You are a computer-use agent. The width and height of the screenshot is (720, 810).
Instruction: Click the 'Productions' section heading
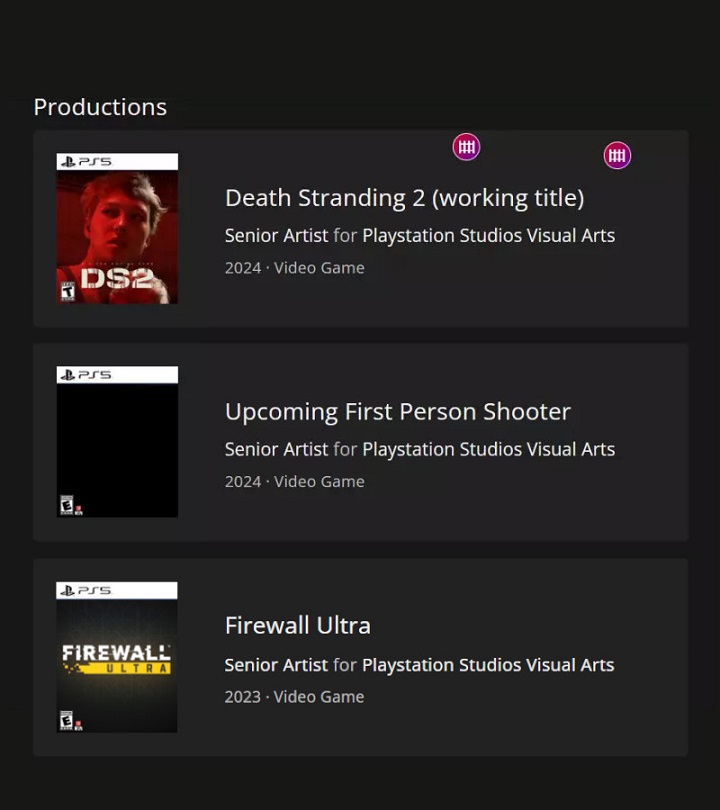[100, 107]
